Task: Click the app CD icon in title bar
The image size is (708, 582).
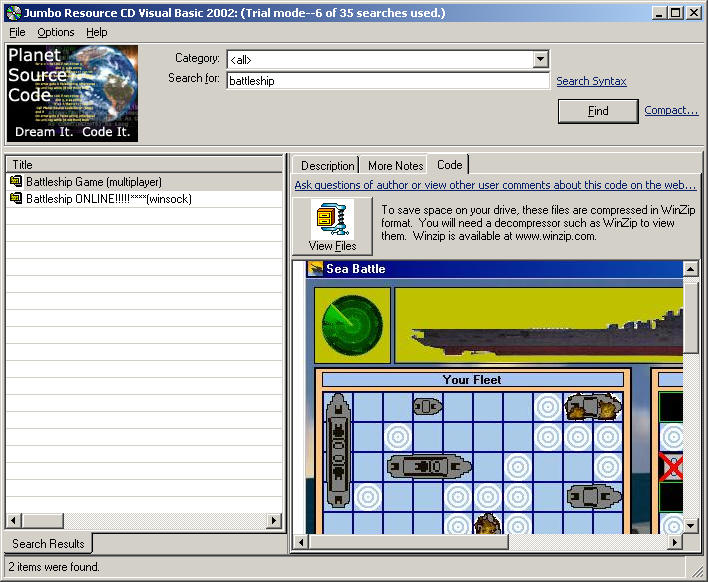Action: click(14, 13)
